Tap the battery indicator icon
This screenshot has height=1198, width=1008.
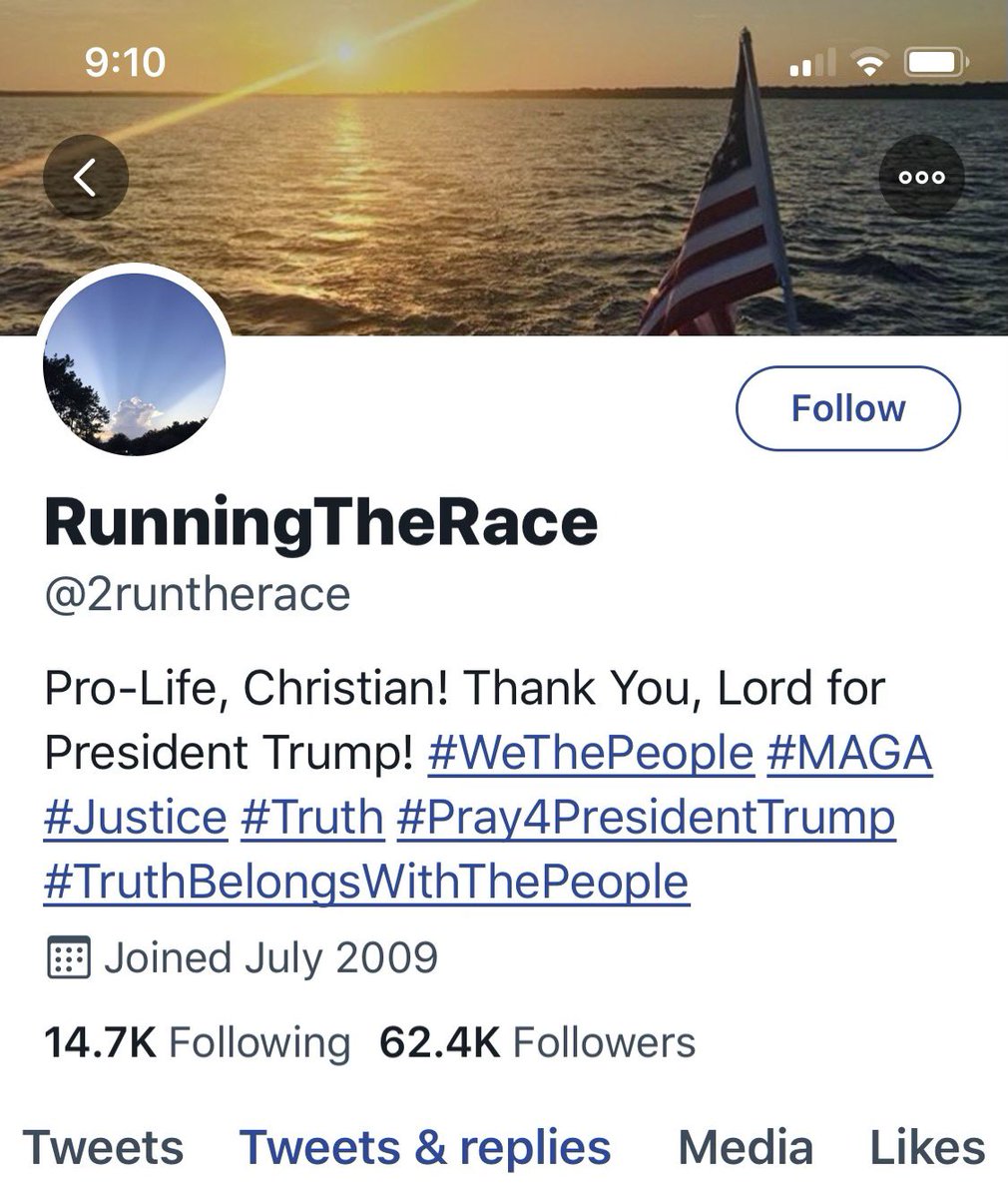[x=934, y=64]
